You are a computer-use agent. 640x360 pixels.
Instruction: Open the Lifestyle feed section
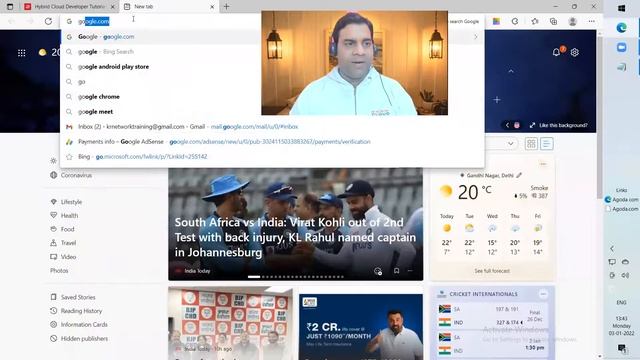[x=71, y=202]
